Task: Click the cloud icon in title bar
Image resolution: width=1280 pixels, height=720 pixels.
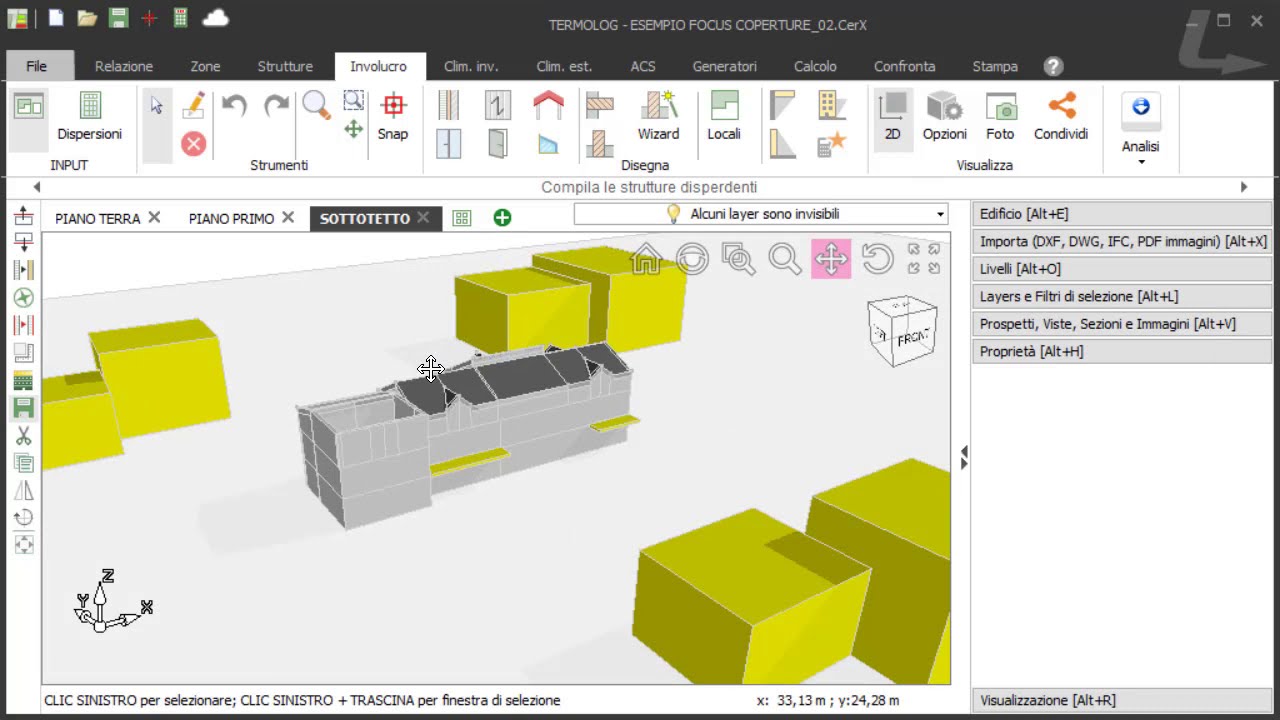Action: [x=215, y=18]
